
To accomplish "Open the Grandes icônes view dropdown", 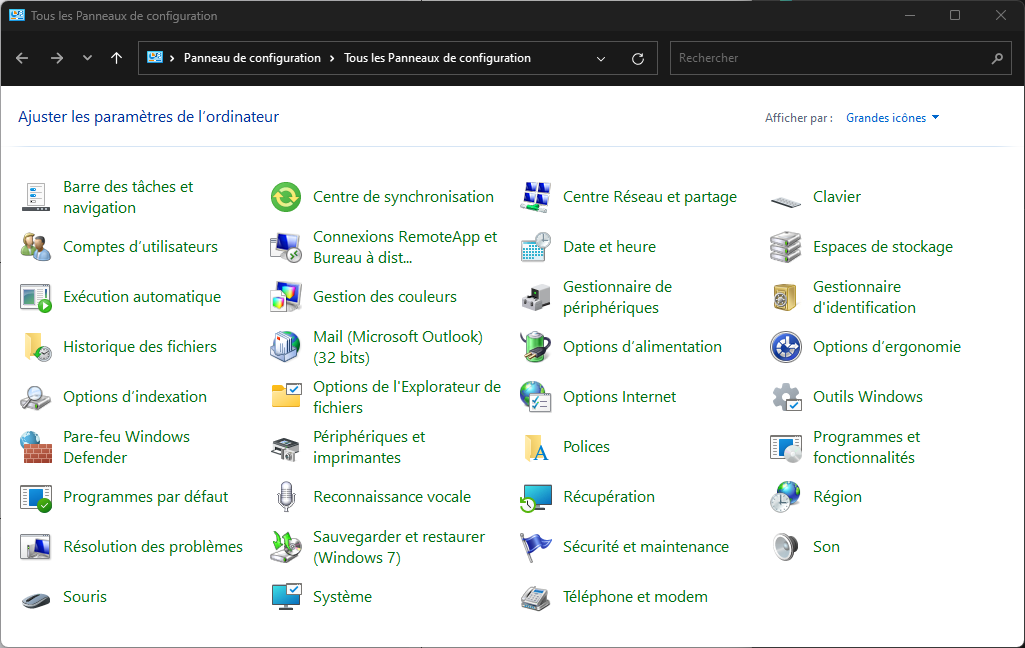I will coord(892,118).
